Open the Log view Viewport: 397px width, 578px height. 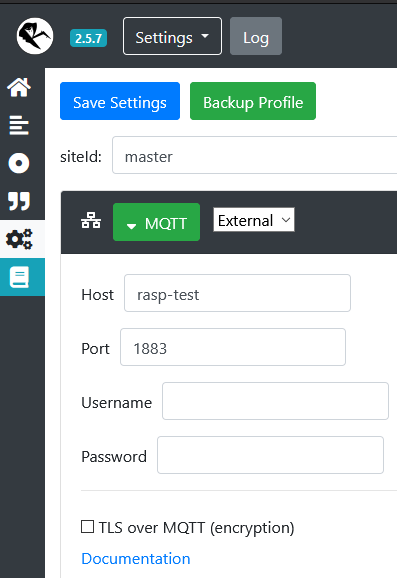[x=256, y=36]
